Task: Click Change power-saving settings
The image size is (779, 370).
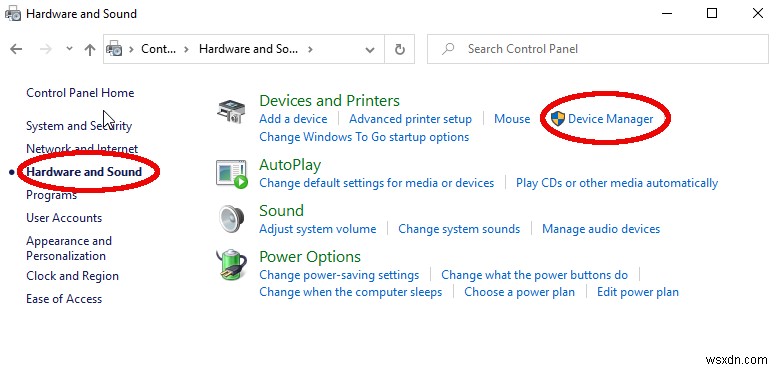Action: [339, 275]
